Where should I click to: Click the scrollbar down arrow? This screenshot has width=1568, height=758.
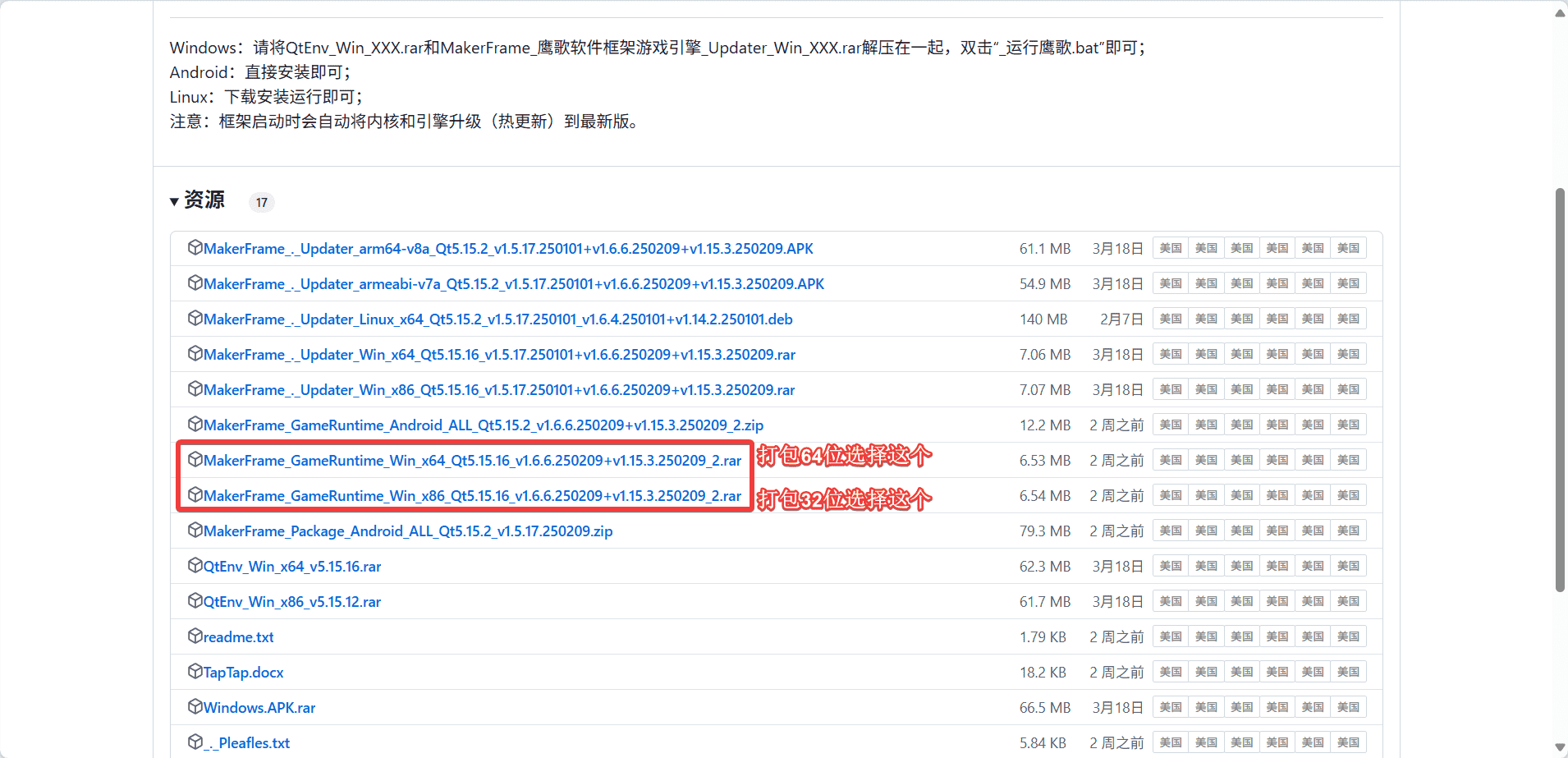tap(1560, 747)
